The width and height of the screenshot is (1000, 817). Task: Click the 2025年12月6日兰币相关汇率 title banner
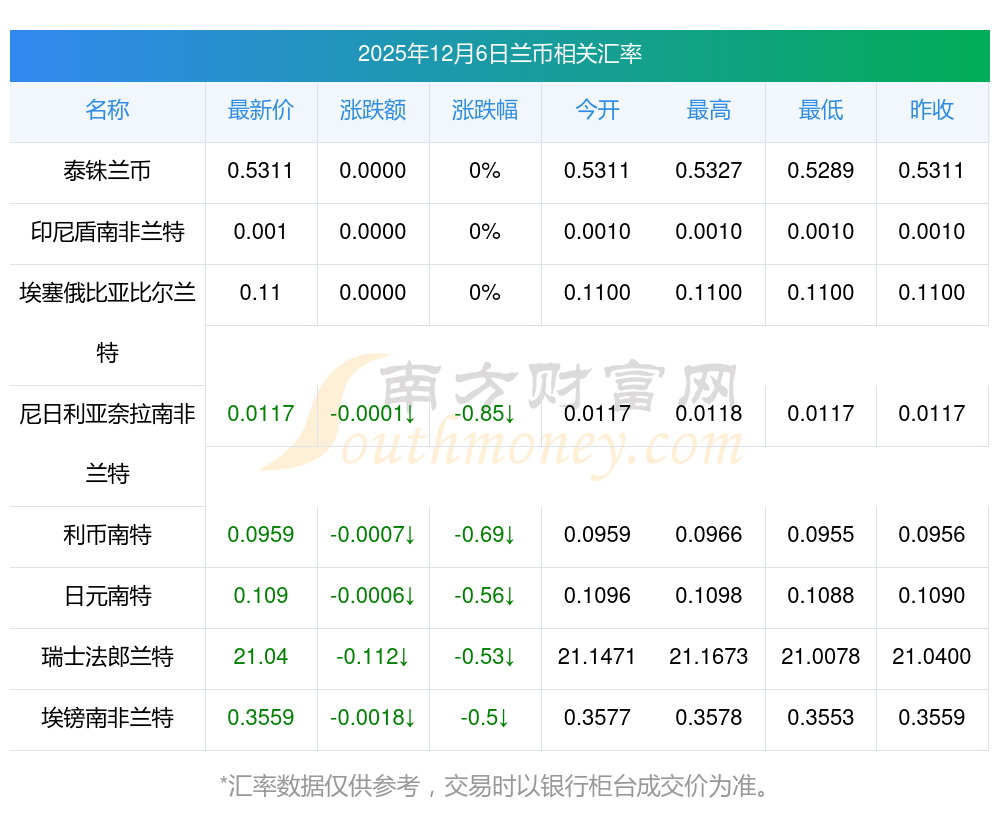tap(499, 55)
